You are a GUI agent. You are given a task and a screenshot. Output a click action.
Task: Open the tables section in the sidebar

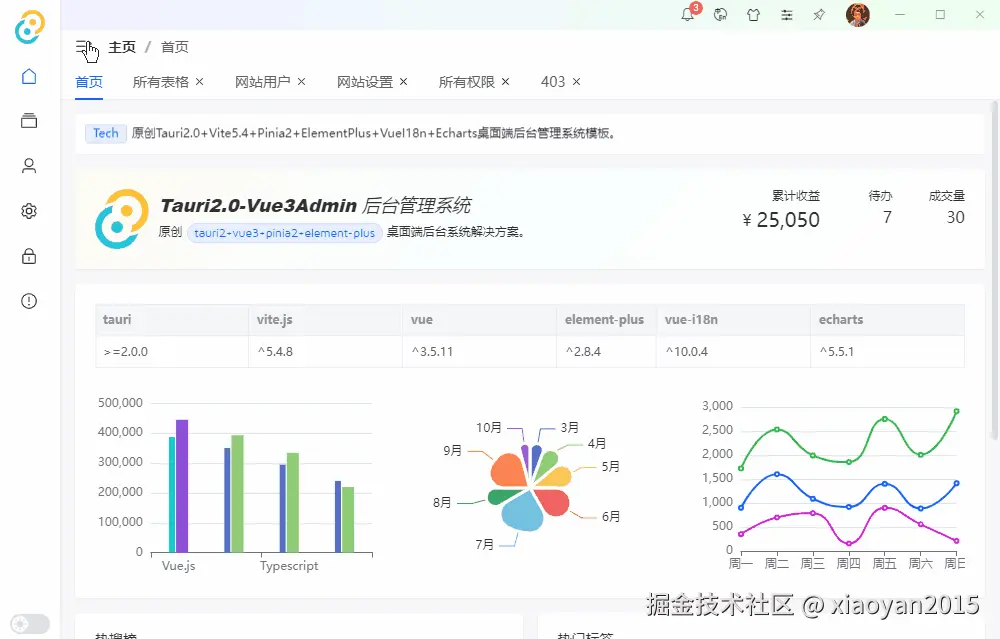tap(29, 121)
